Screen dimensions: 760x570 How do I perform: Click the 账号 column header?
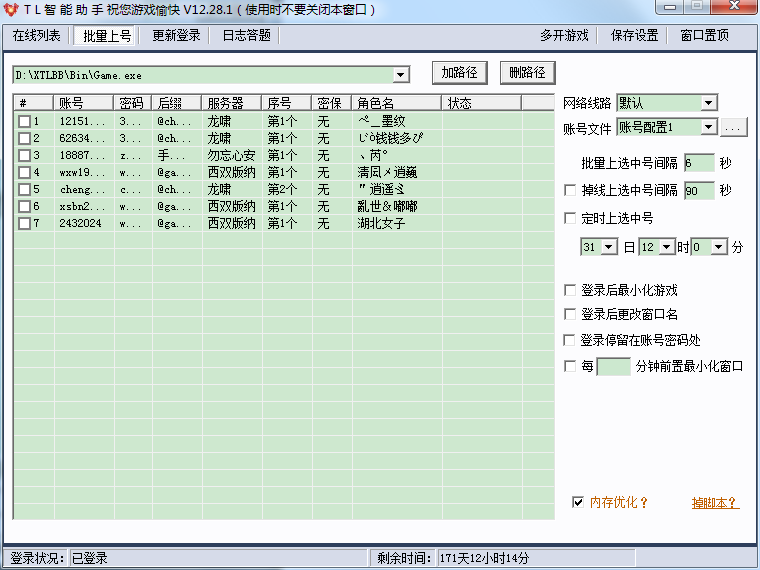(83, 103)
